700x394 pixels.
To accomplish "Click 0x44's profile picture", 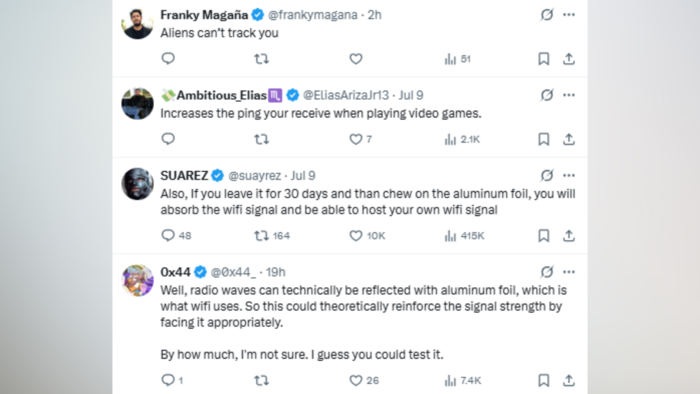I will click(138, 280).
